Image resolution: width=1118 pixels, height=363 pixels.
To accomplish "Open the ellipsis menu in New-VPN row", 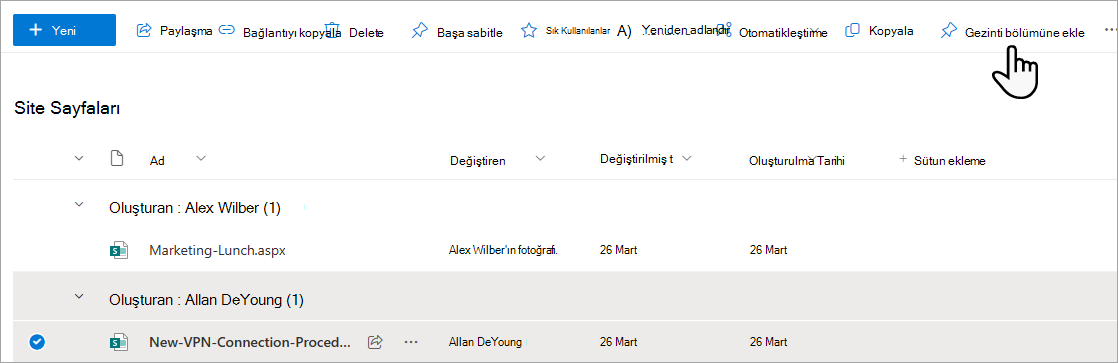I will pyautogui.click(x=410, y=342).
